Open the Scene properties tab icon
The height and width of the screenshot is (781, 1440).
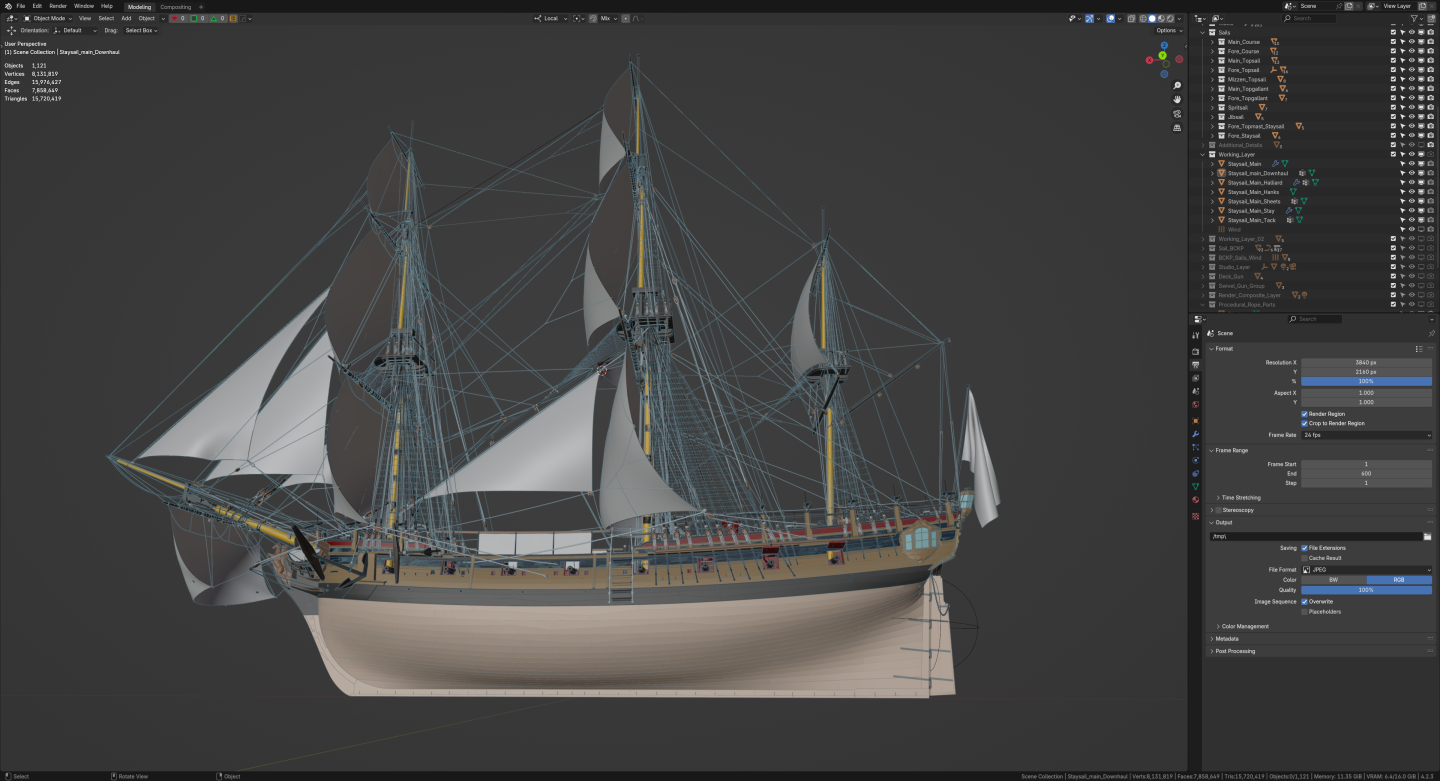1195,391
